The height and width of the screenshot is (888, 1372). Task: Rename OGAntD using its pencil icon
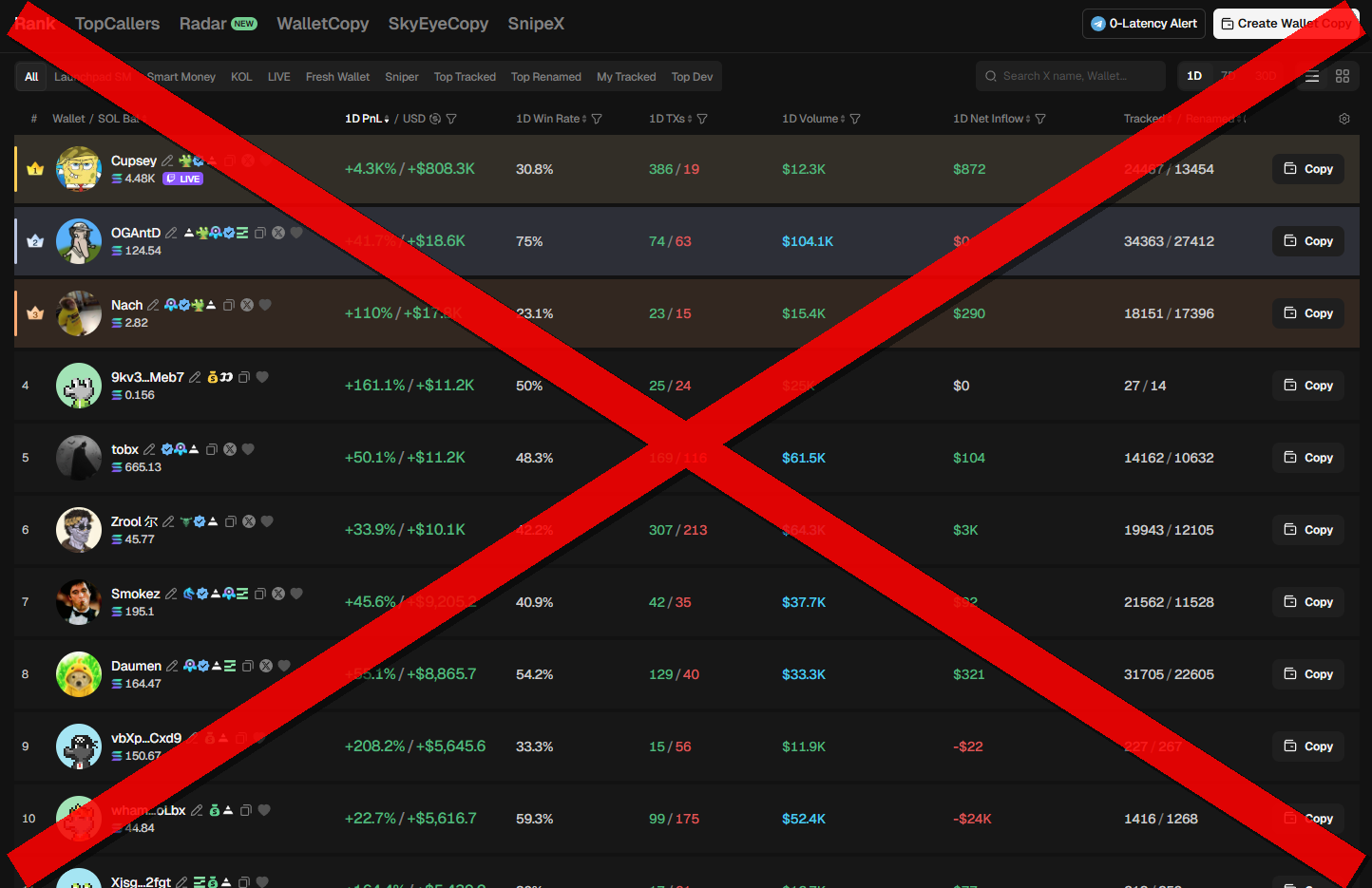pyautogui.click(x=172, y=233)
